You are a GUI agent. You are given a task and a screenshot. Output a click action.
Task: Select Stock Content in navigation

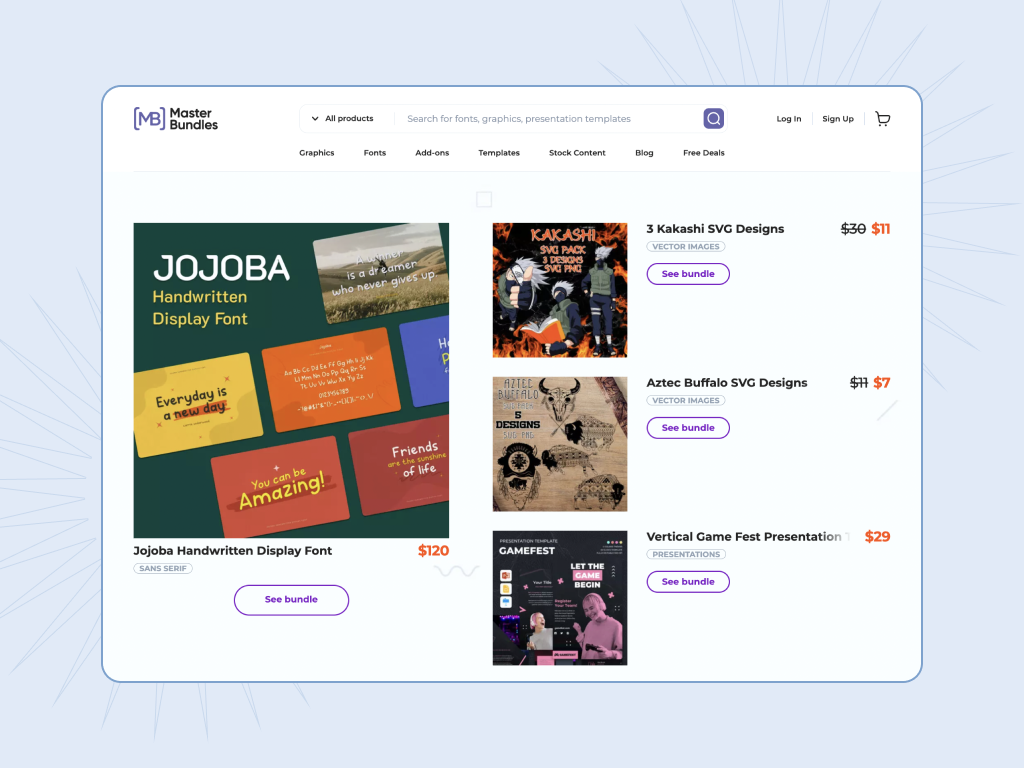point(577,153)
